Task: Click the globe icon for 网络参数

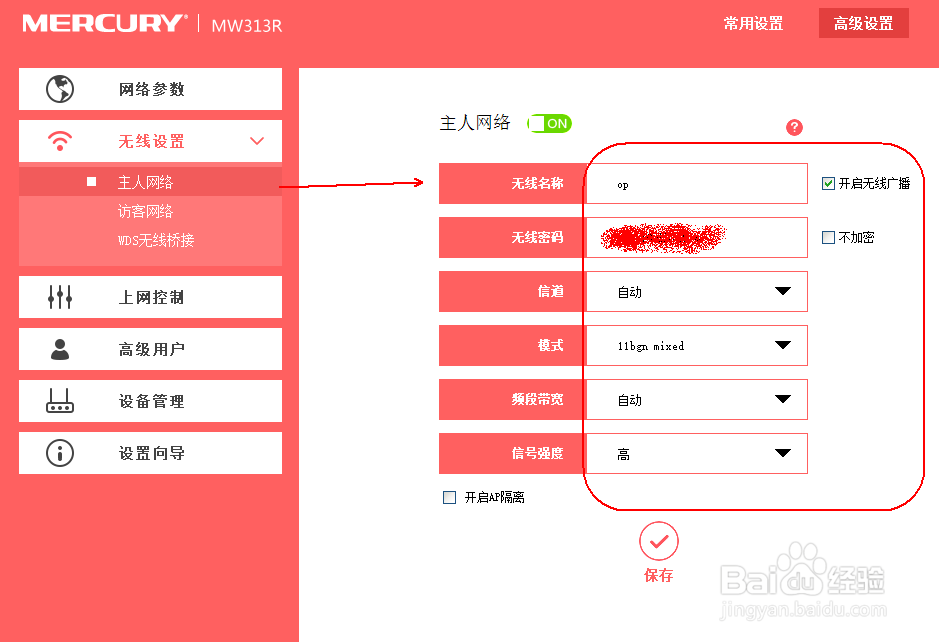Action: [x=60, y=89]
